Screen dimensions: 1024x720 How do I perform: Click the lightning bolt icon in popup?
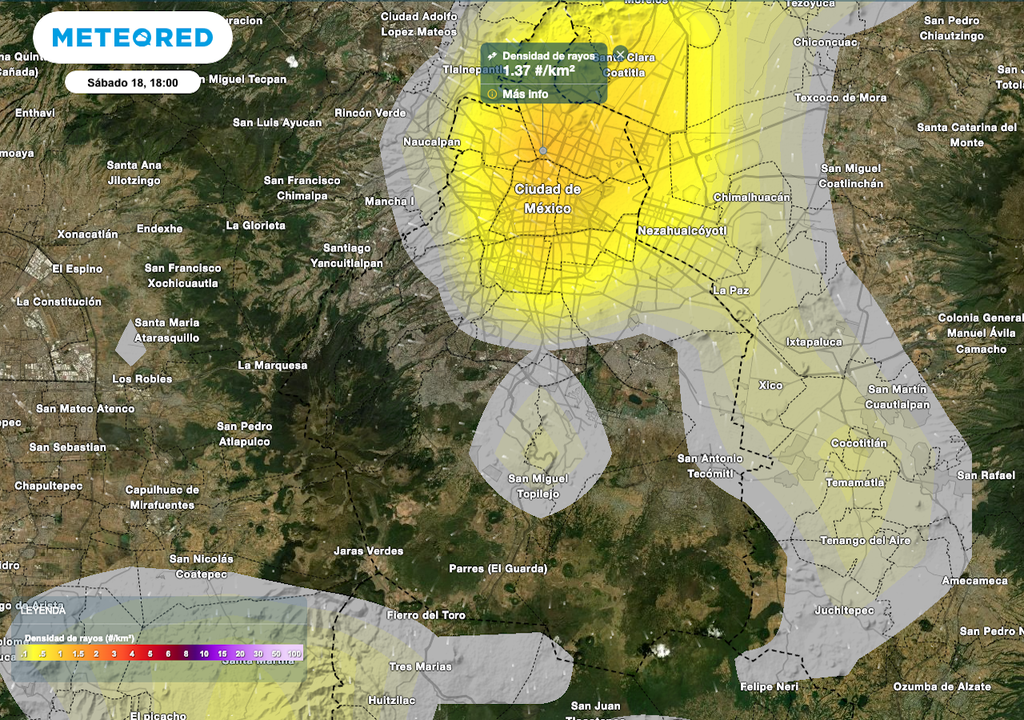493,56
